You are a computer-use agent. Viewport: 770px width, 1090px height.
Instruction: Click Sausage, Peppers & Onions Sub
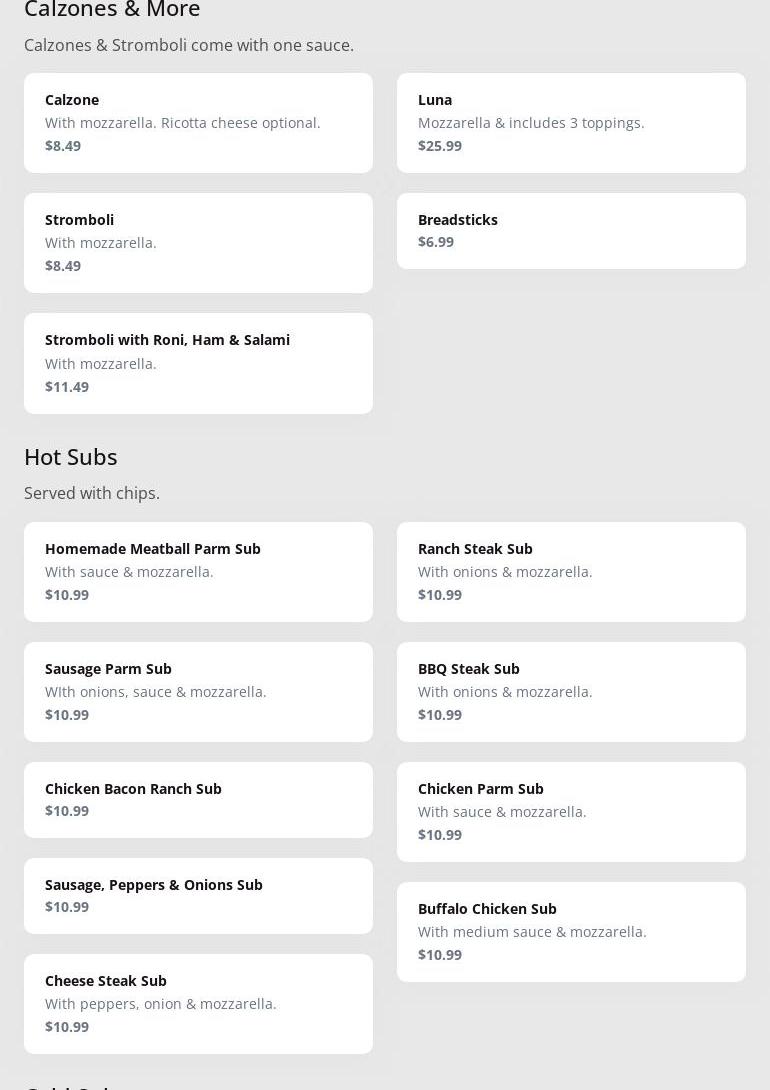198,896
